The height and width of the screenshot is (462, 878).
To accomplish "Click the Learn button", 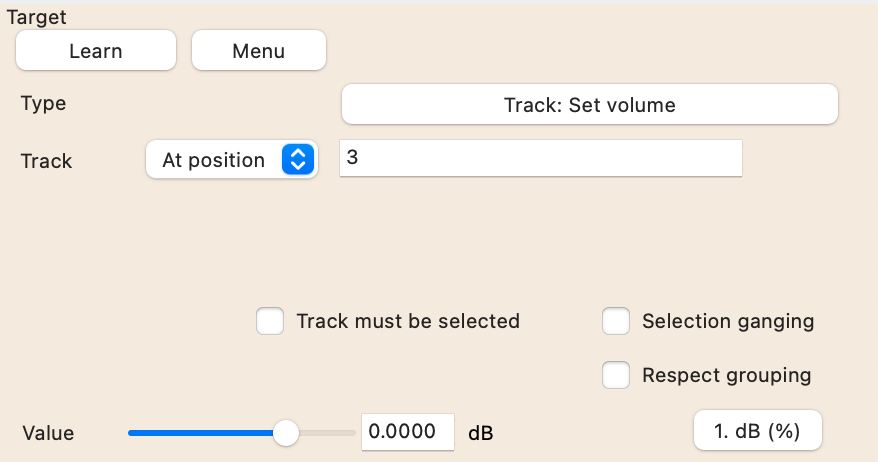I will pyautogui.click(x=96, y=50).
